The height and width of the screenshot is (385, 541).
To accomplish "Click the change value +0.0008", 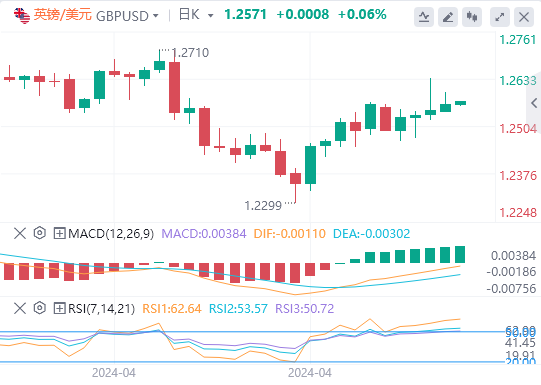I will click(x=303, y=14).
